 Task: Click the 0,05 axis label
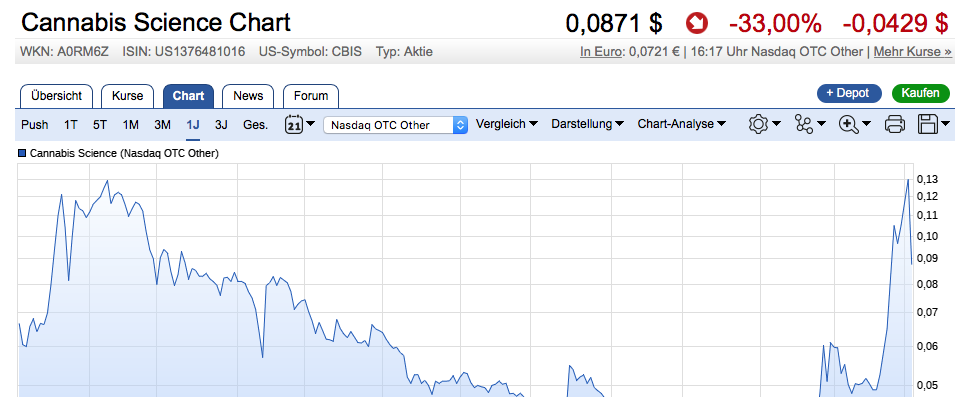point(927,385)
